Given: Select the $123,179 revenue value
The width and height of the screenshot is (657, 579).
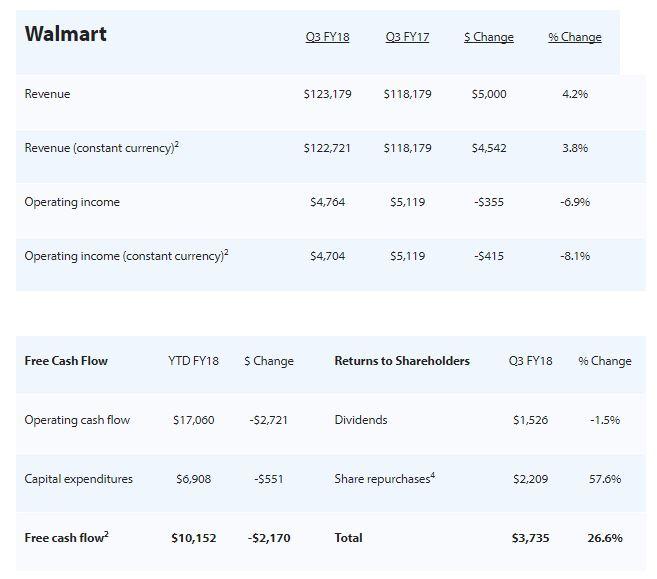Looking at the screenshot, I should pyautogui.click(x=327, y=94).
